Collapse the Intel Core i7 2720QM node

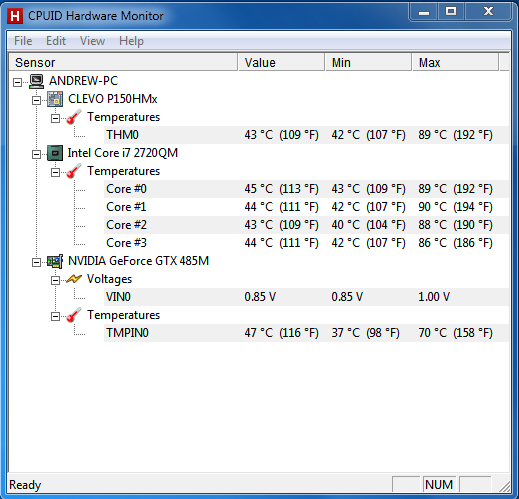36,154
